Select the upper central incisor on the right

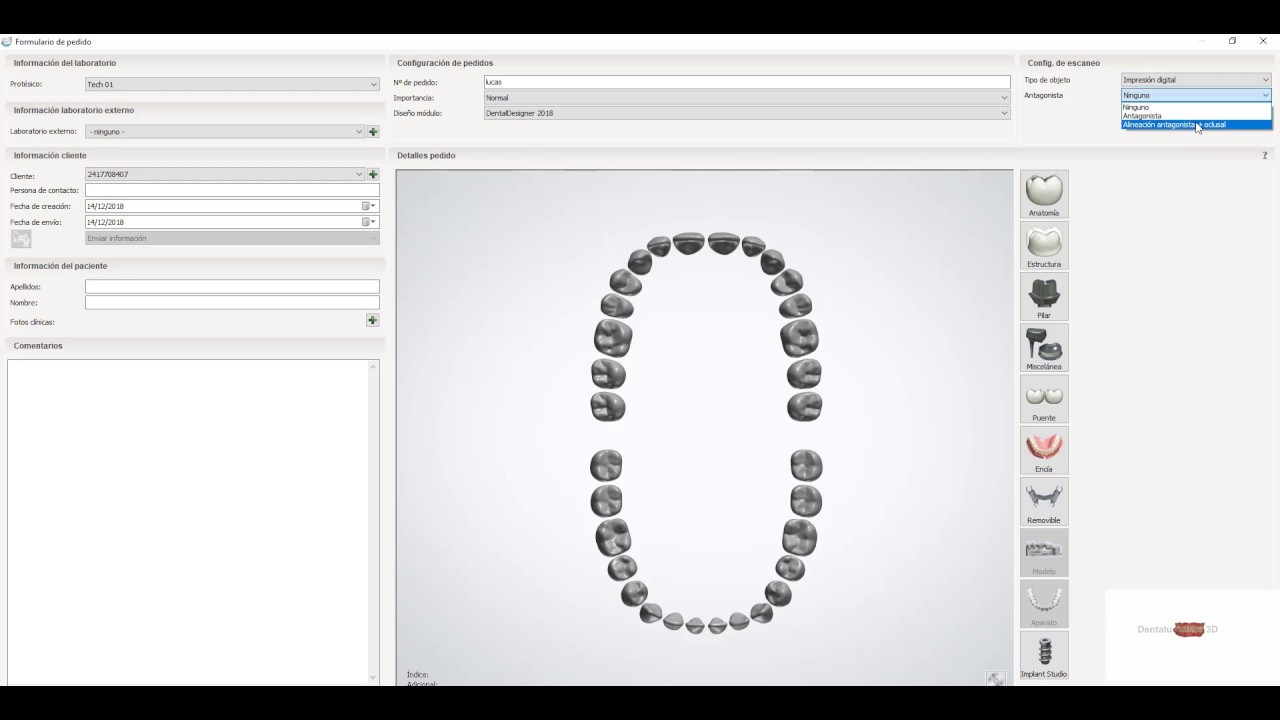(723, 243)
